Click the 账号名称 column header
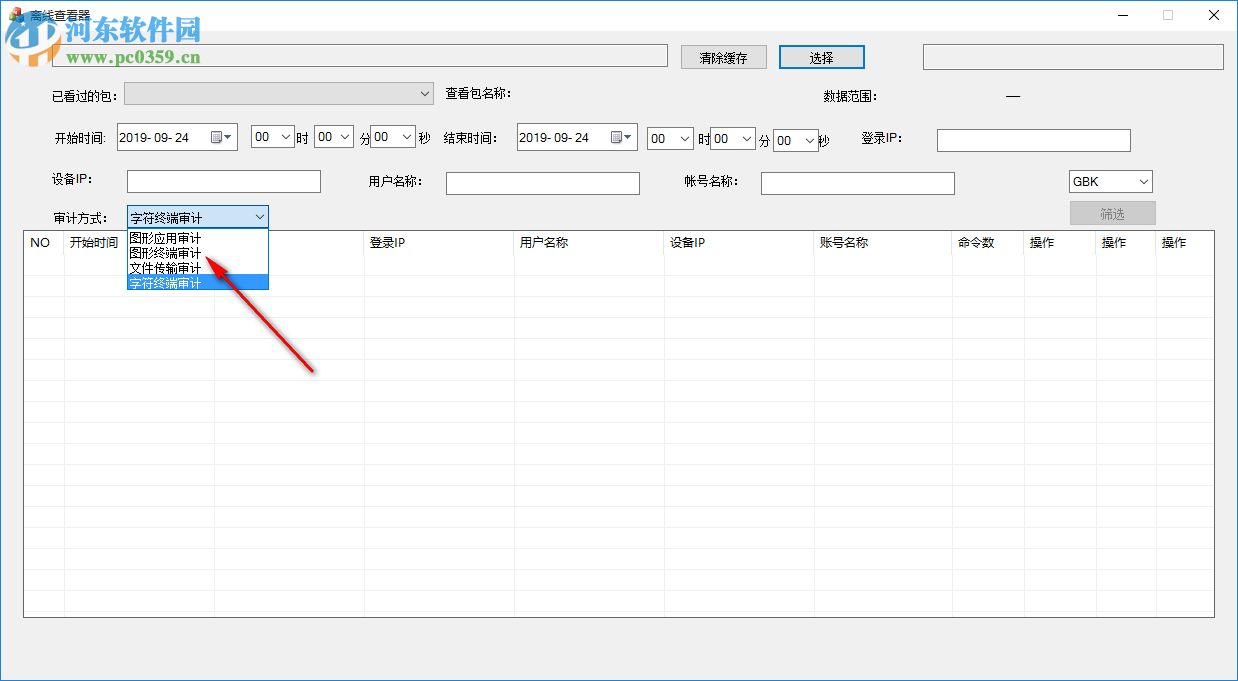Image resolution: width=1238 pixels, height=681 pixels. pos(883,243)
